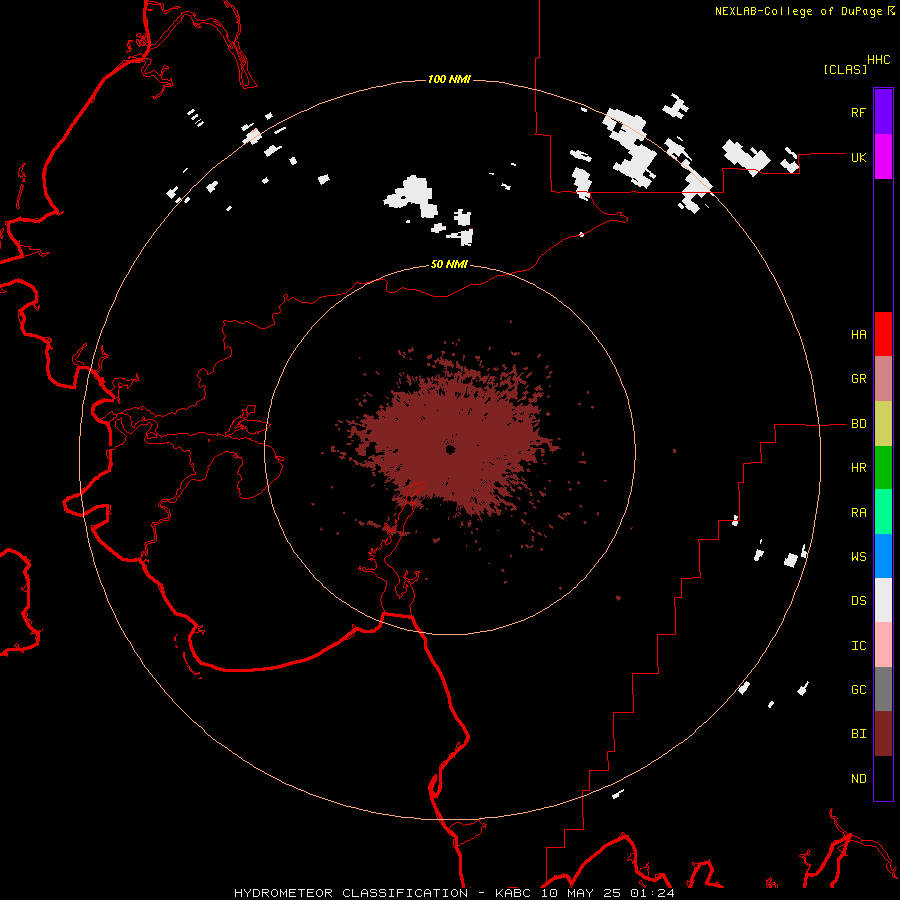Image resolution: width=900 pixels, height=900 pixels.
Task: Click the IC legend label
Action: tap(858, 646)
